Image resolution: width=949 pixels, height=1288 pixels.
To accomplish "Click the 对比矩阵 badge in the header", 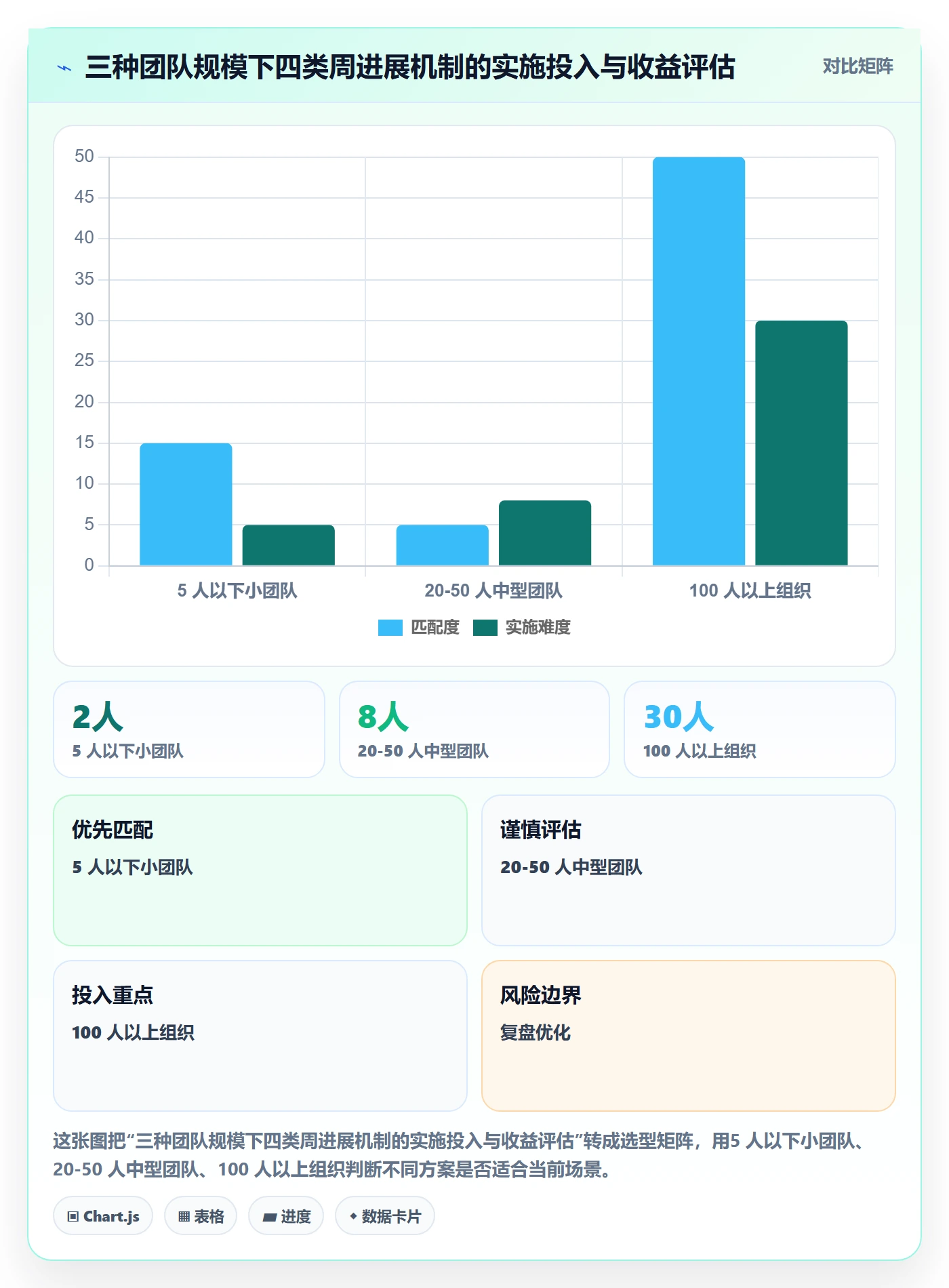I will click(857, 66).
